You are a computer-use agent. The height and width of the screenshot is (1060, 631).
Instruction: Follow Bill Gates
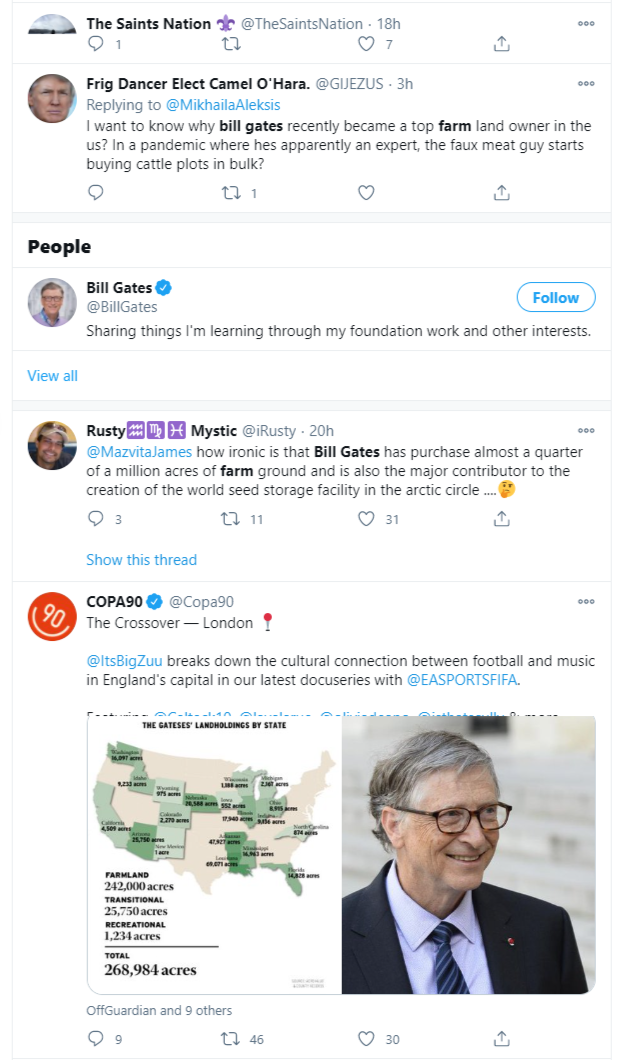pyautogui.click(x=555, y=297)
